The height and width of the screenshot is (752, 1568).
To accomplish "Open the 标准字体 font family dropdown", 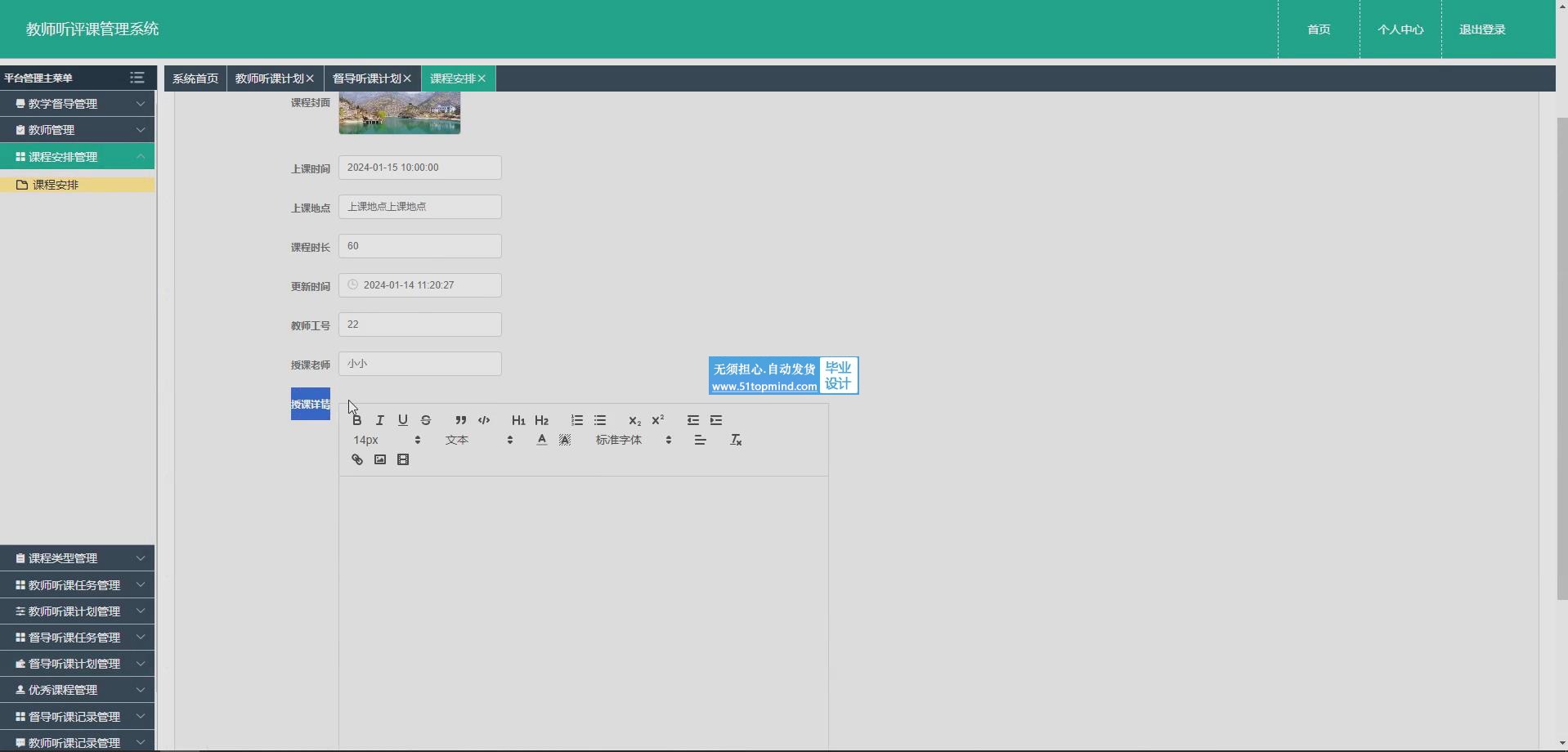I will (x=633, y=440).
